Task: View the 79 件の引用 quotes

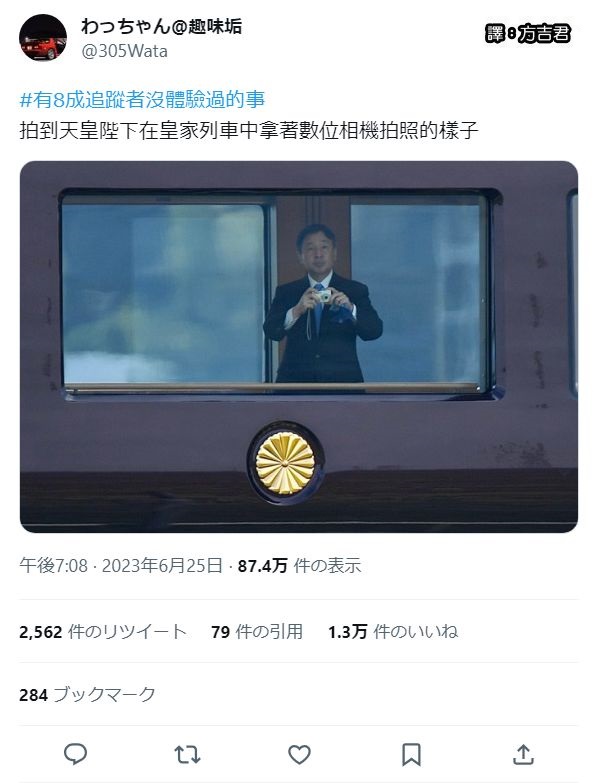Action: coord(257,632)
